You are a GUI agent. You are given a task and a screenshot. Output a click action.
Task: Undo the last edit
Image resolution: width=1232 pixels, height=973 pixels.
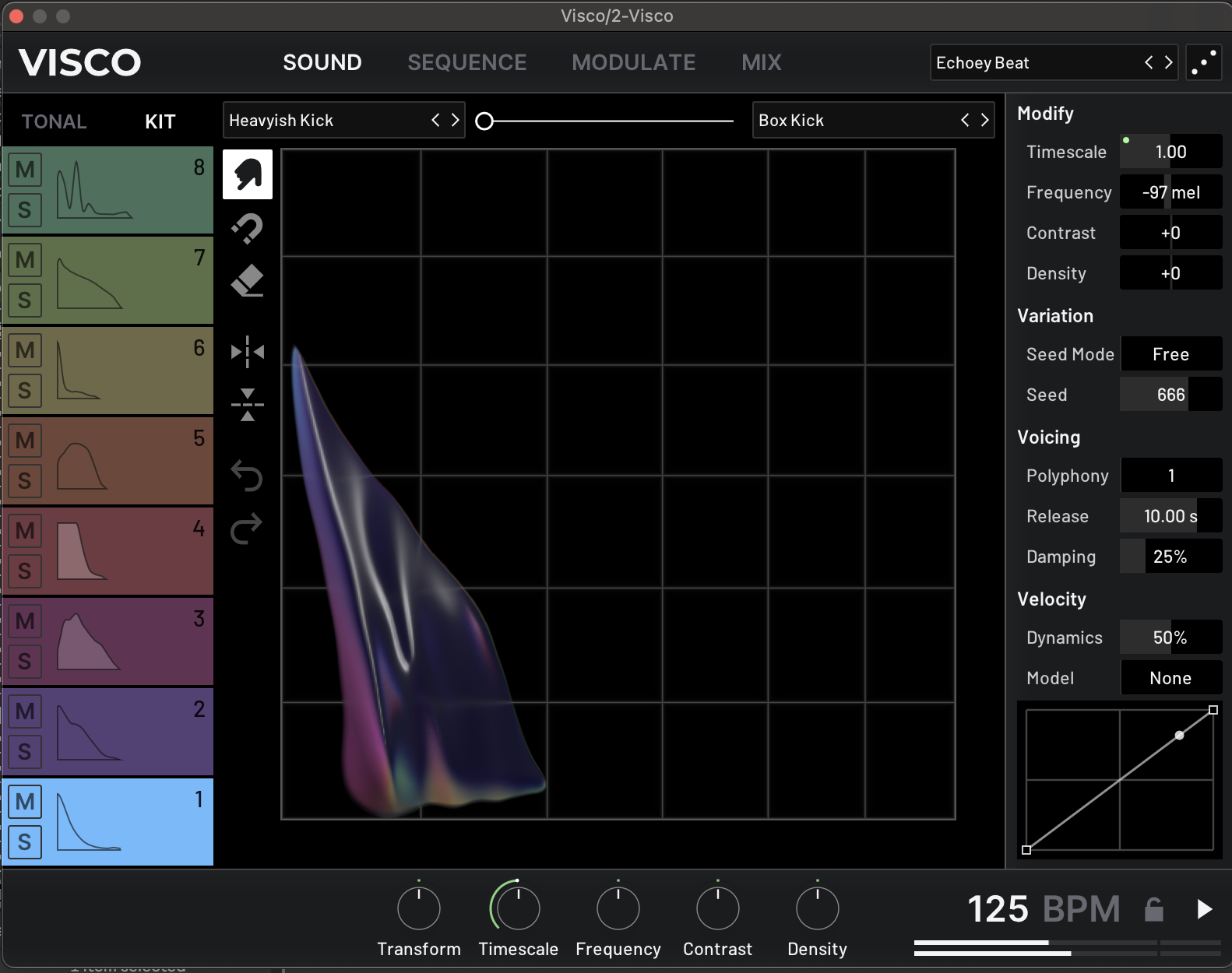(247, 476)
